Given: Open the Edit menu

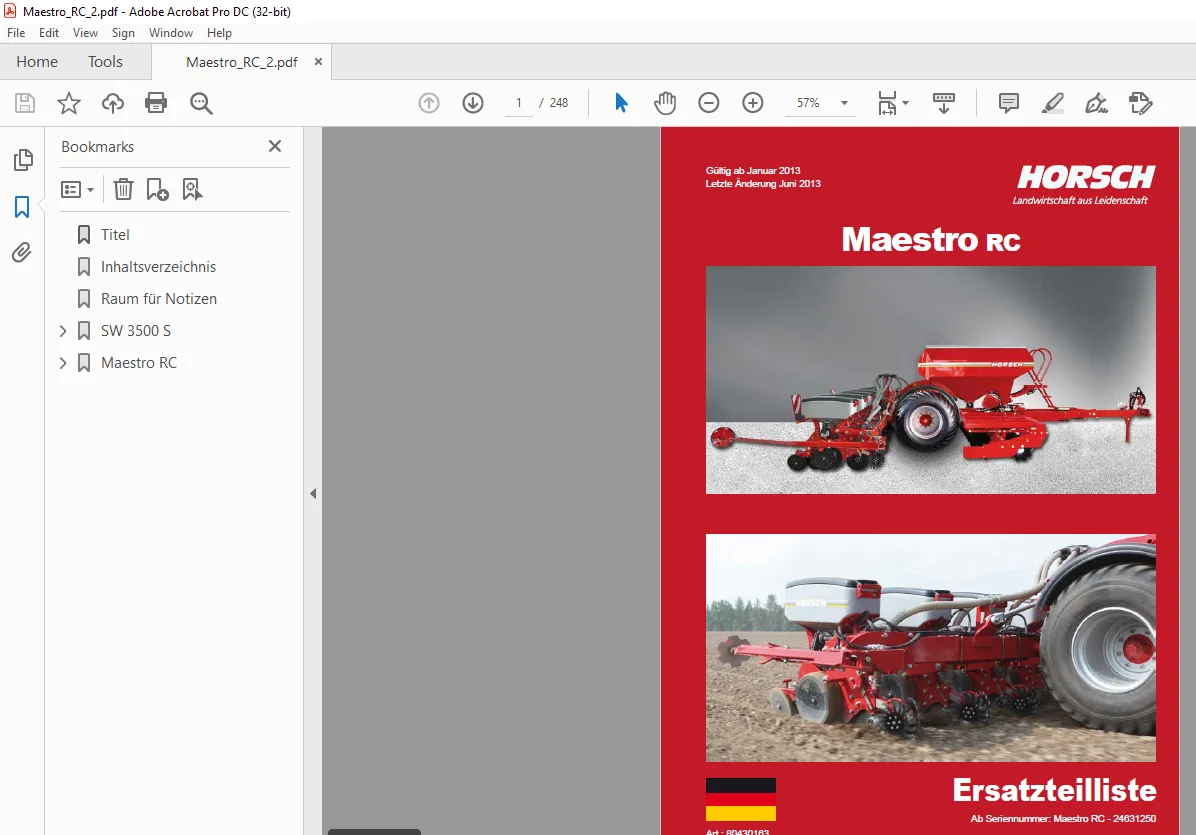Looking at the screenshot, I should (49, 33).
